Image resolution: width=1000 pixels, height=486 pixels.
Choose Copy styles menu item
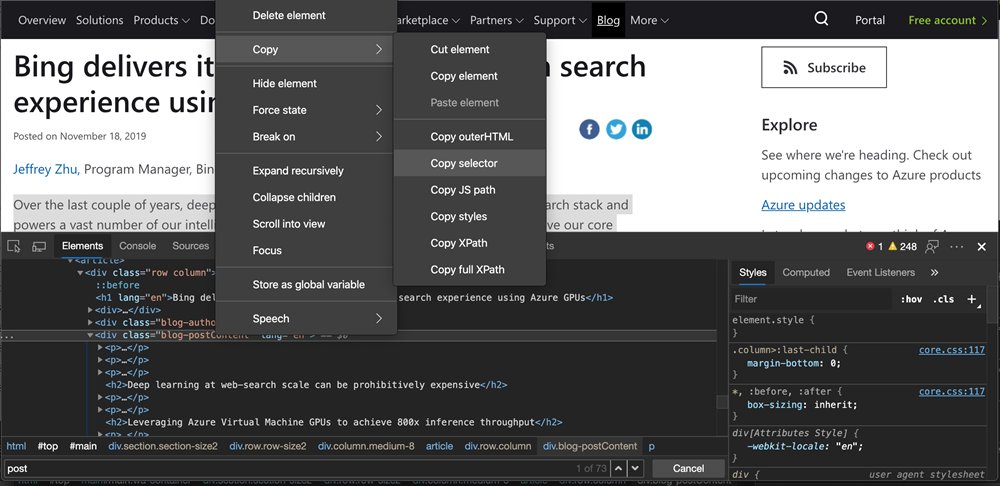pos(469,216)
